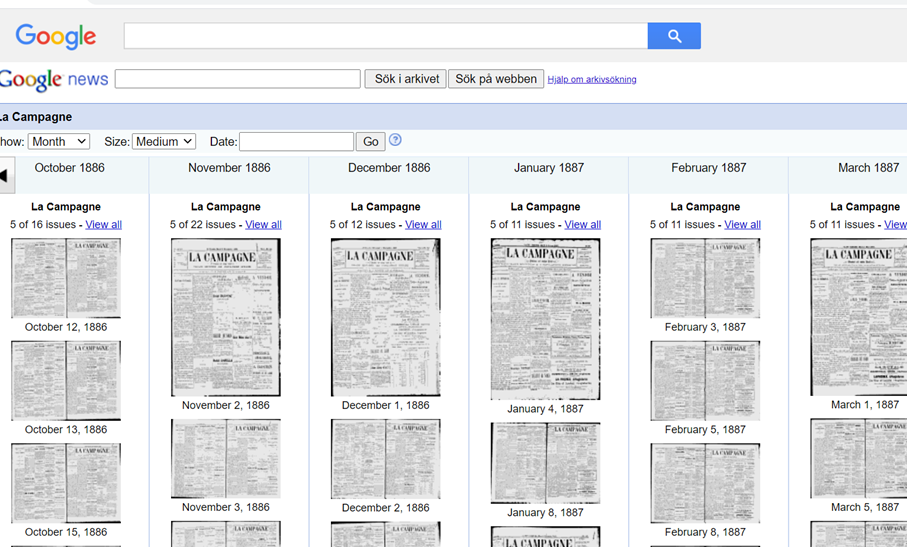Open Hjälp om arkivsökning link

[592, 79]
